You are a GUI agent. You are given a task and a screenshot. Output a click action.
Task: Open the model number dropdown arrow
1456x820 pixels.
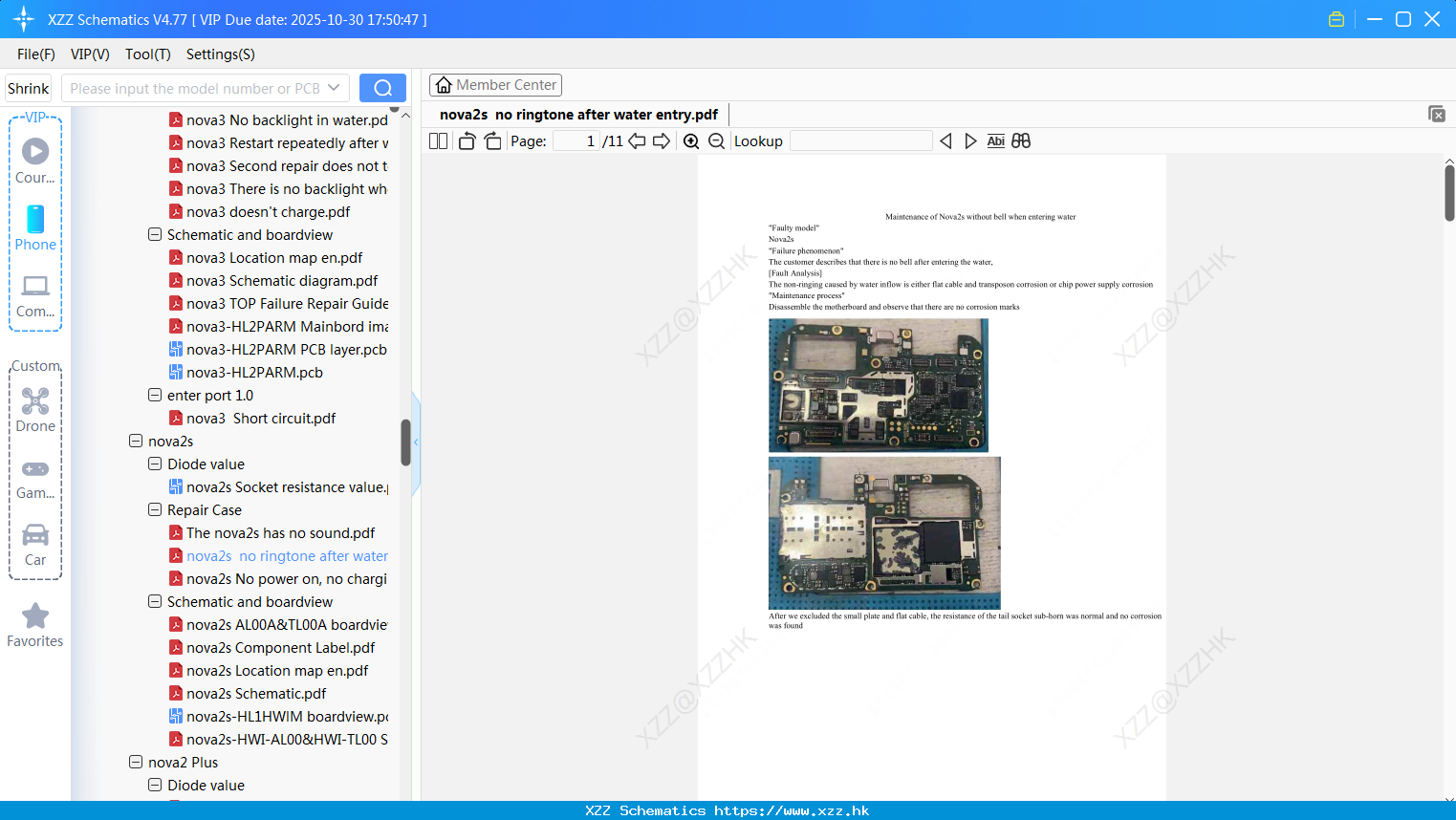click(334, 88)
